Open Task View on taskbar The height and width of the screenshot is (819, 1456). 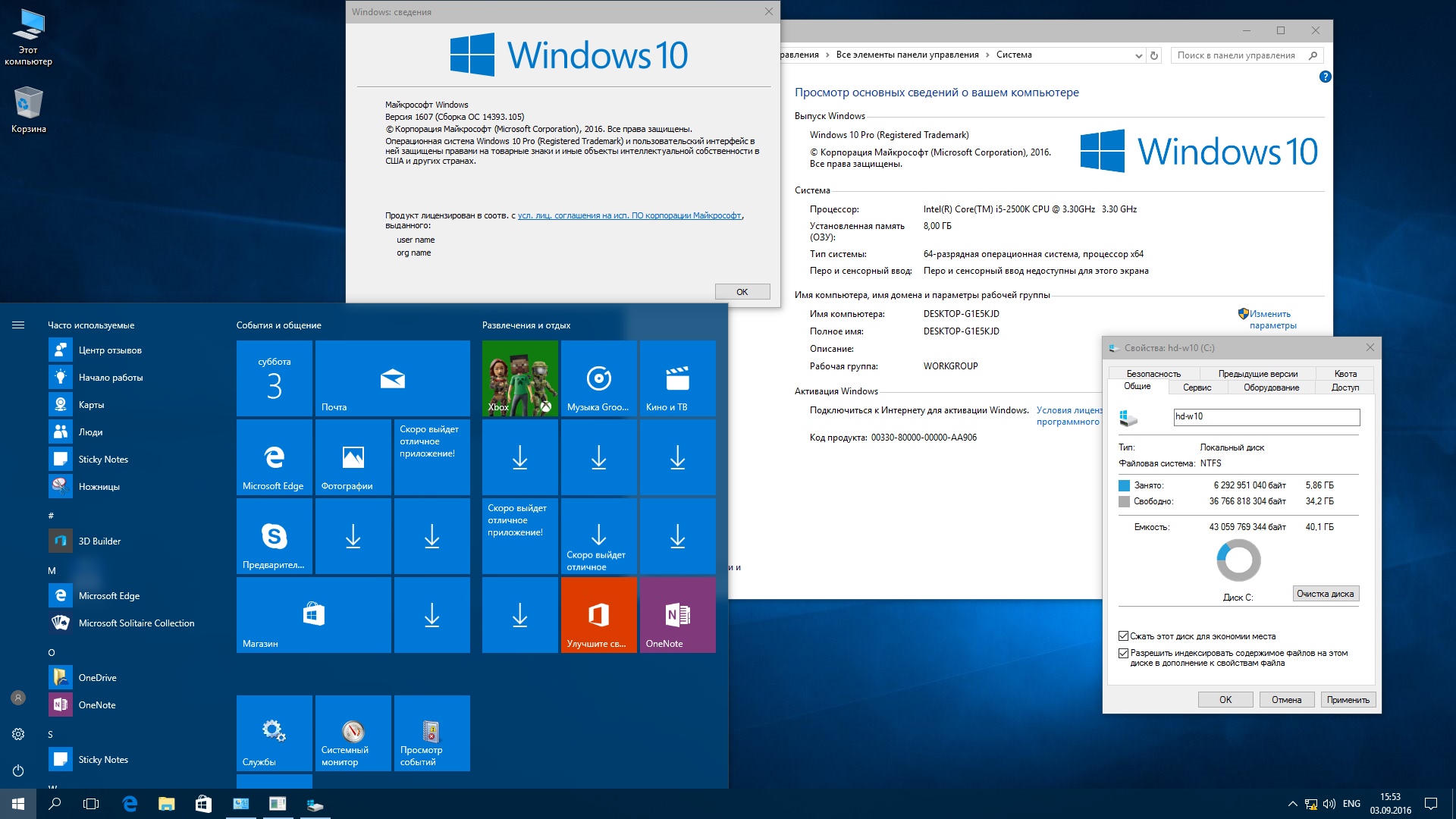coord(91,804)
